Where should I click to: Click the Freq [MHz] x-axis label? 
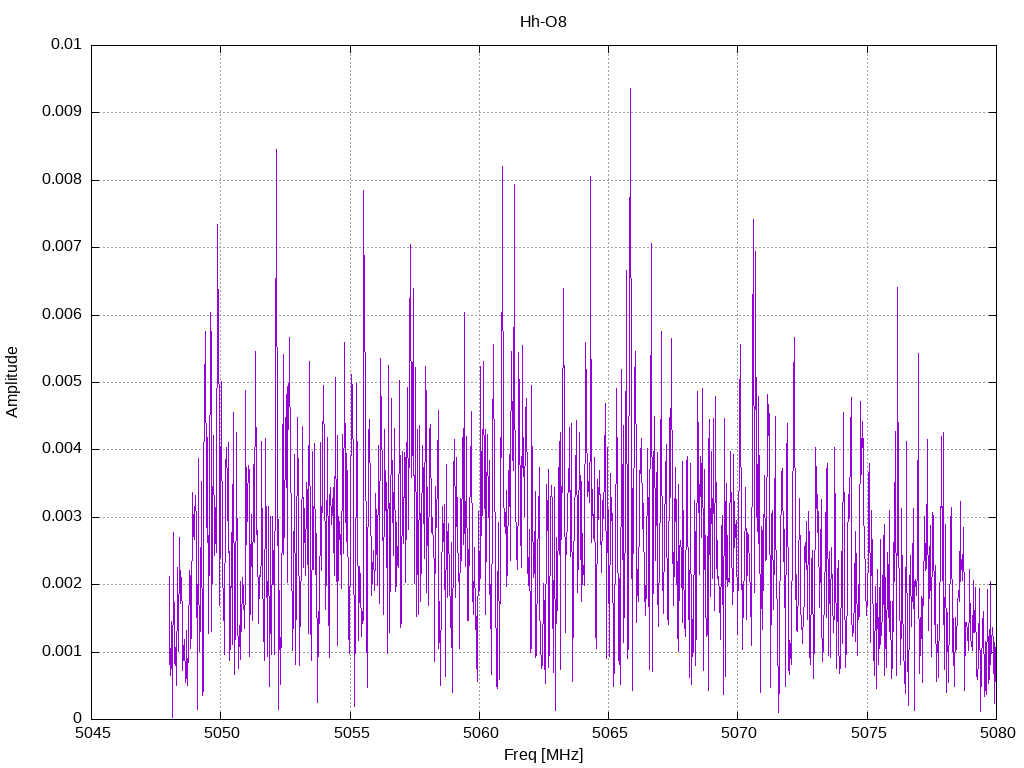tap(543, 755)
